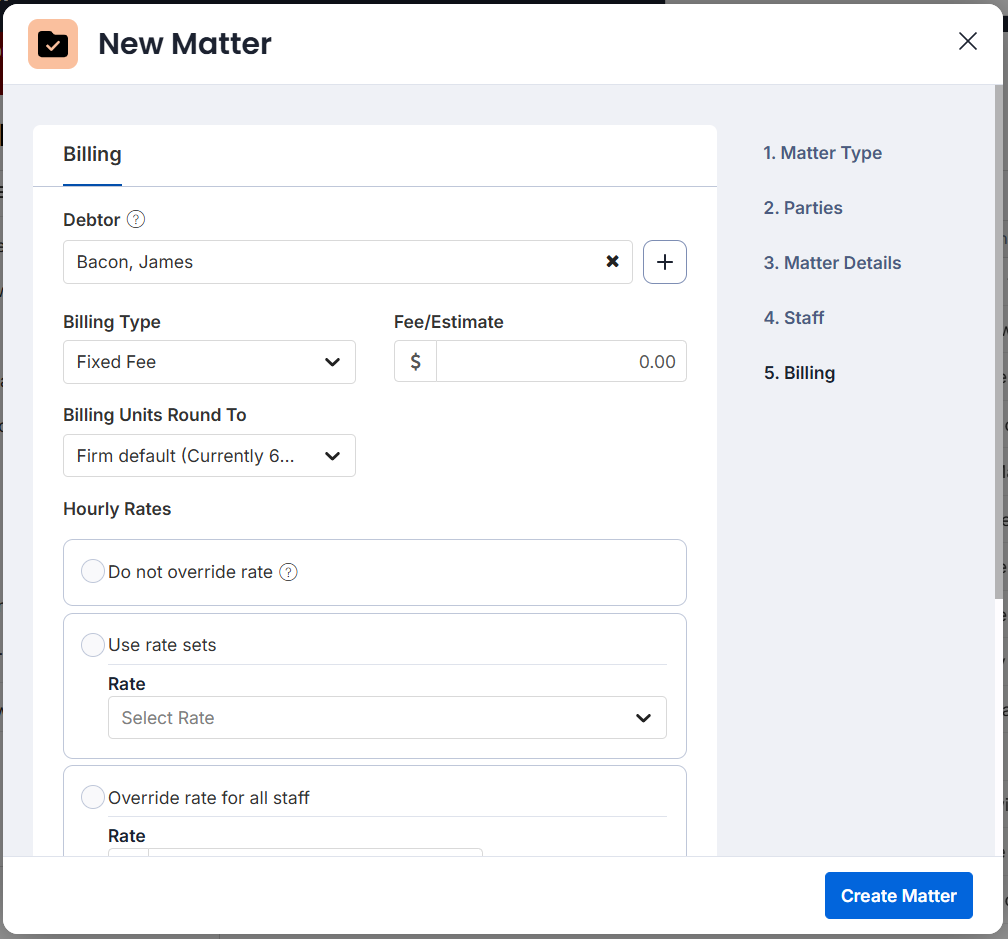
Task: Click the Rate label under Use rate sets
Action: [x=127, y=684]
